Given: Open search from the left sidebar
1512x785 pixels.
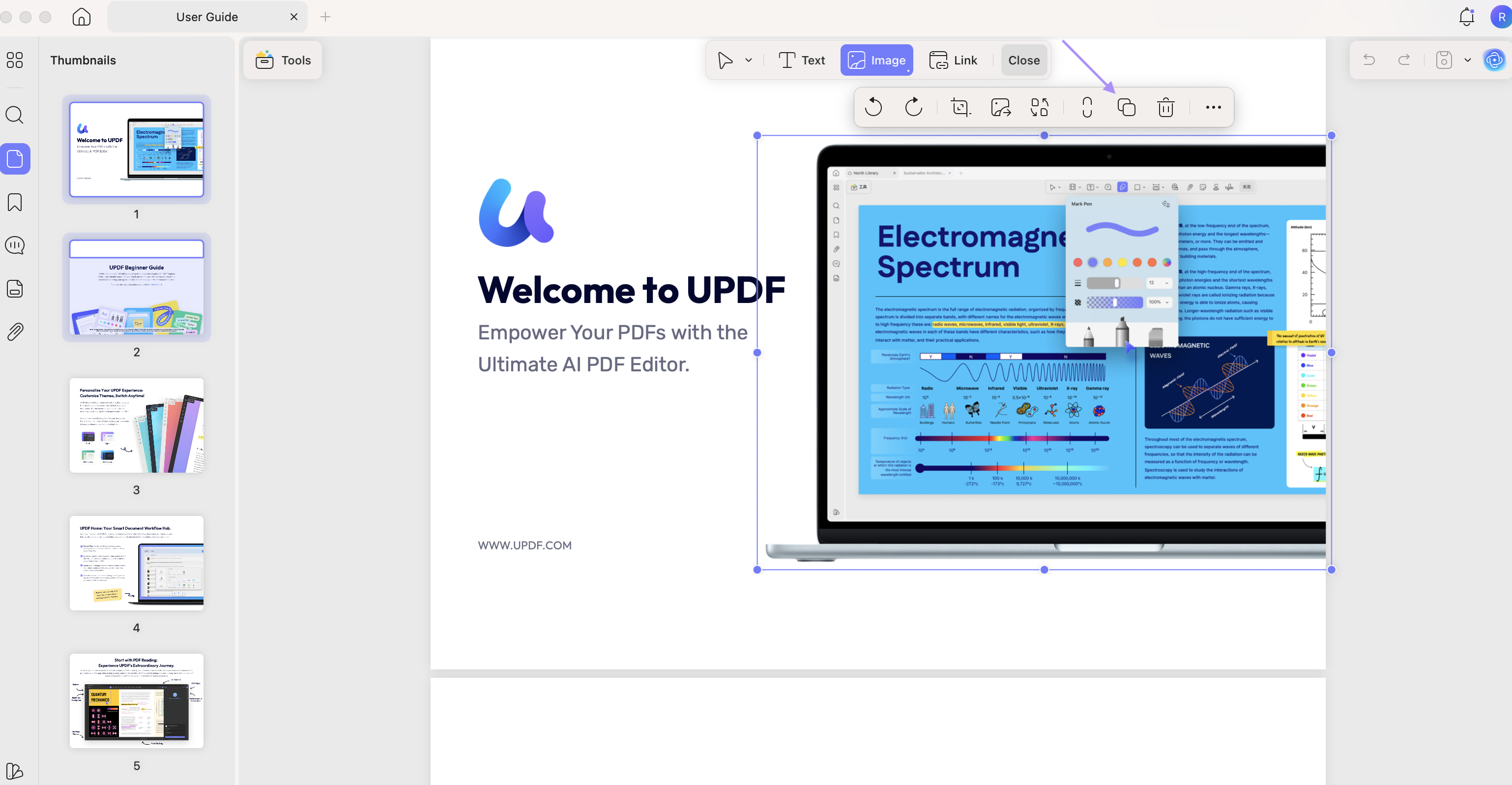Looking at the screenshot, I should pos(15,115).
